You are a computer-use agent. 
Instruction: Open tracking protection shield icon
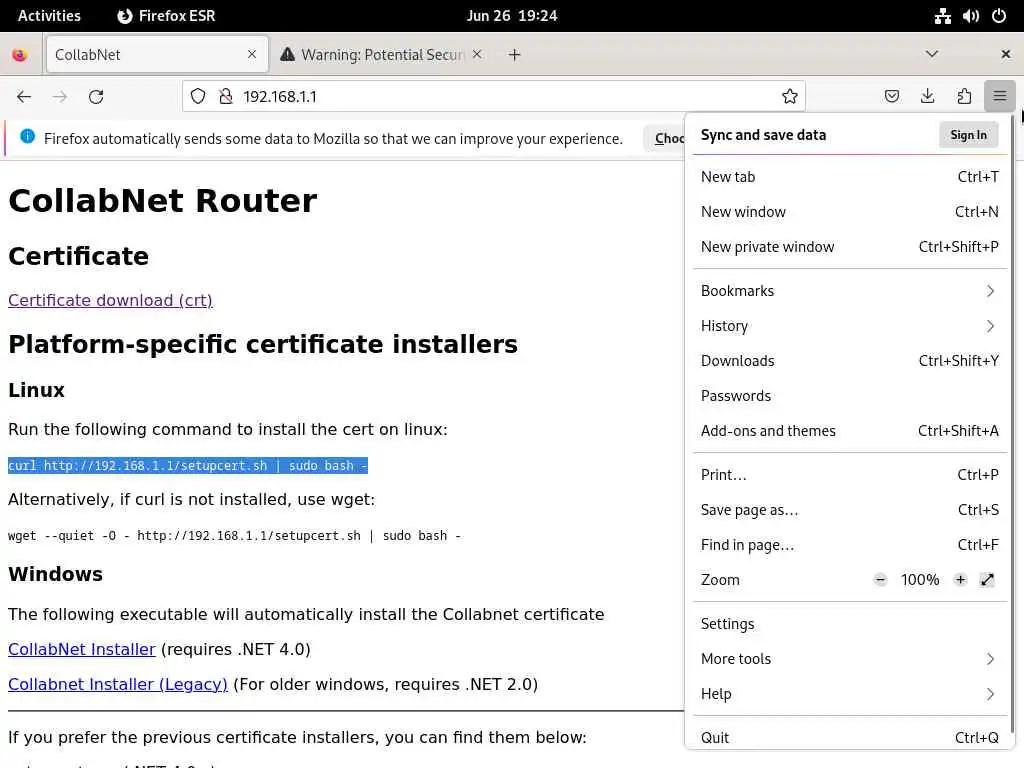coord(198,97)
